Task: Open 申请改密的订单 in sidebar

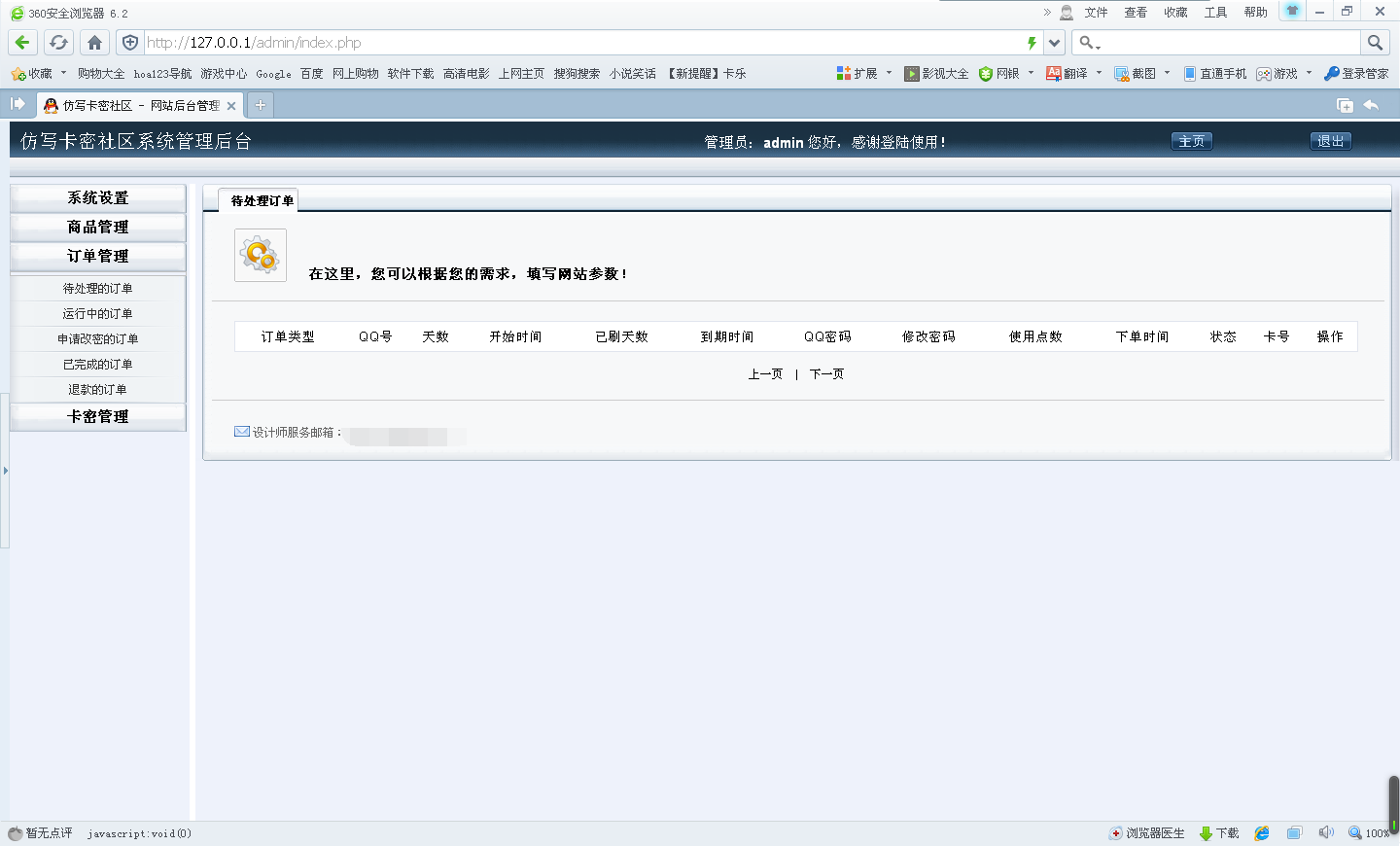Action: pyautogui.click(x=97, y=339)
